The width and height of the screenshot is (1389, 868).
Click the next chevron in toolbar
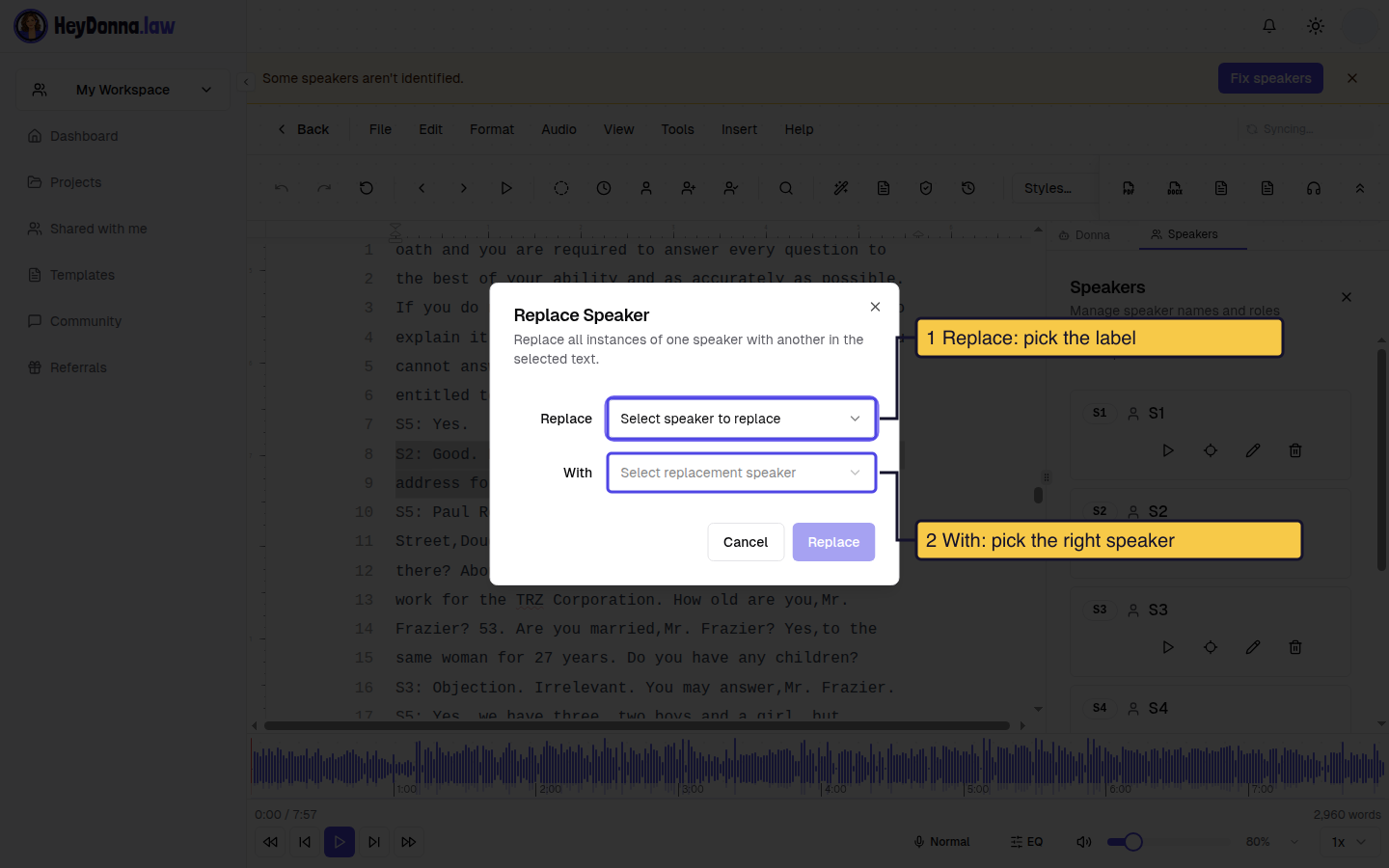[464, 188]
